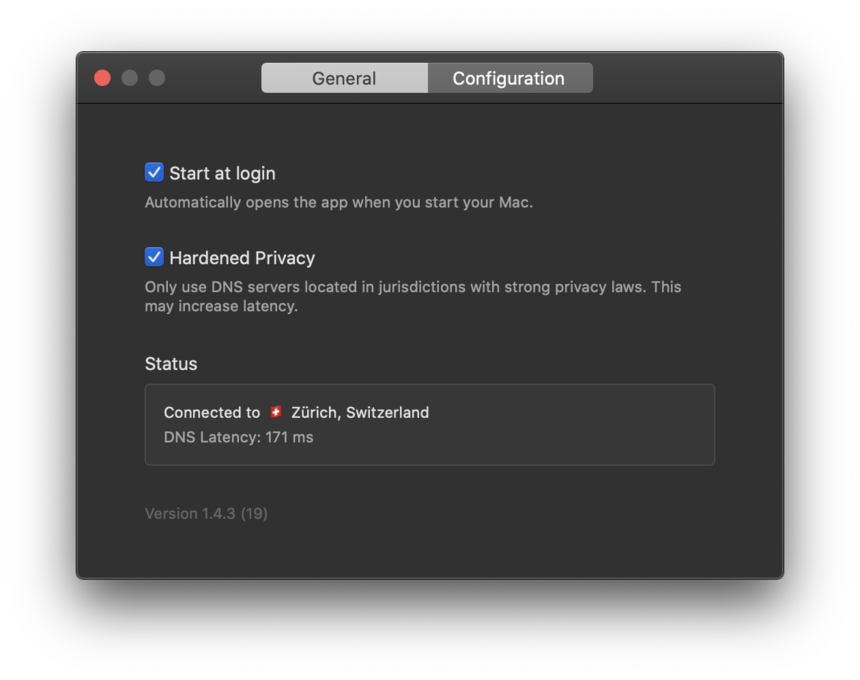Switch to the Configuration tab
This screenshot has height=680, width=860.
tap(509, 77)
